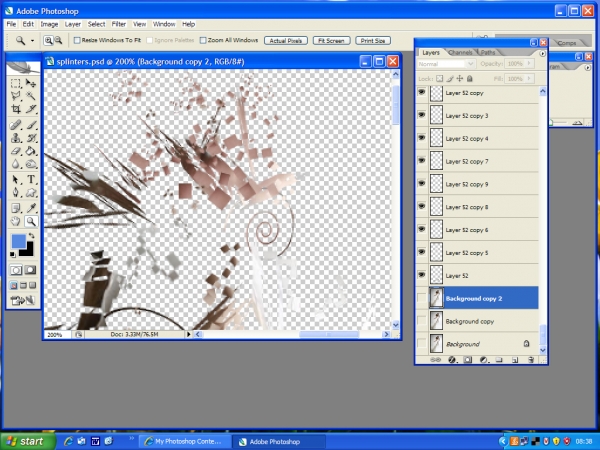Open the blue foreground color swatch
The width and height of the screenshot is (600, 450).
coord(18,241)
